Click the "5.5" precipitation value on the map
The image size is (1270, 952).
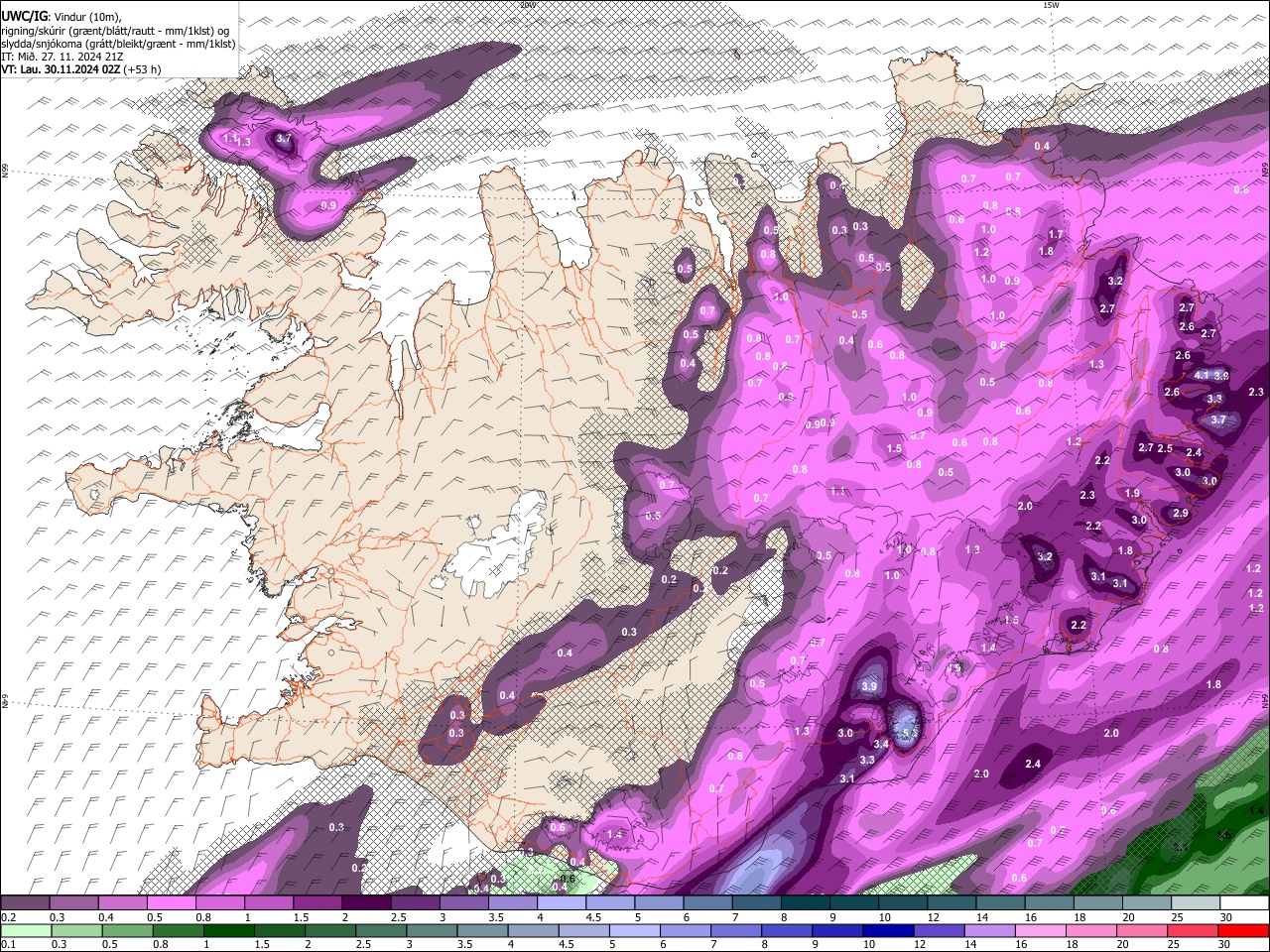click(x=909, y=731)
